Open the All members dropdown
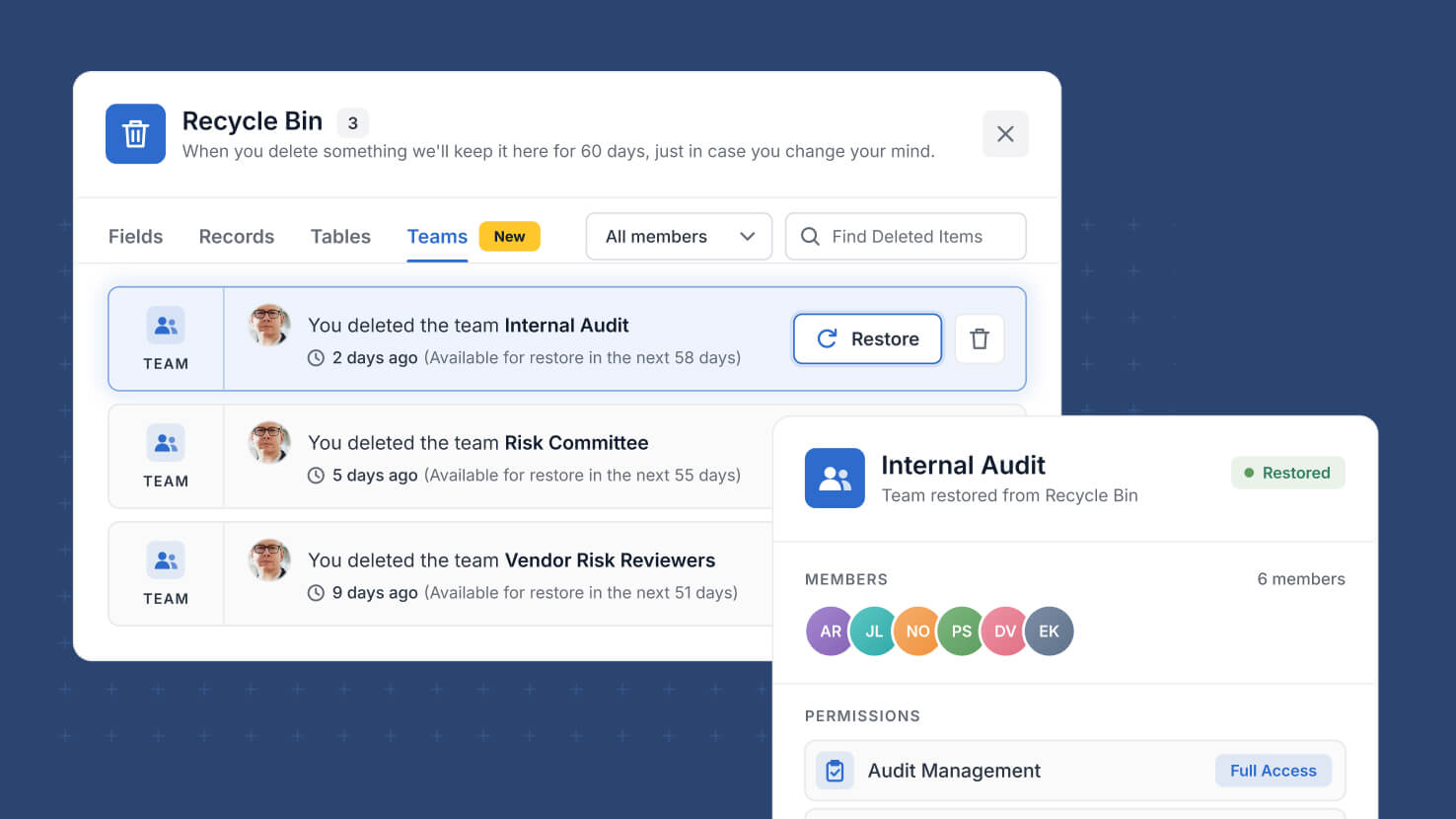 (679, 237)
